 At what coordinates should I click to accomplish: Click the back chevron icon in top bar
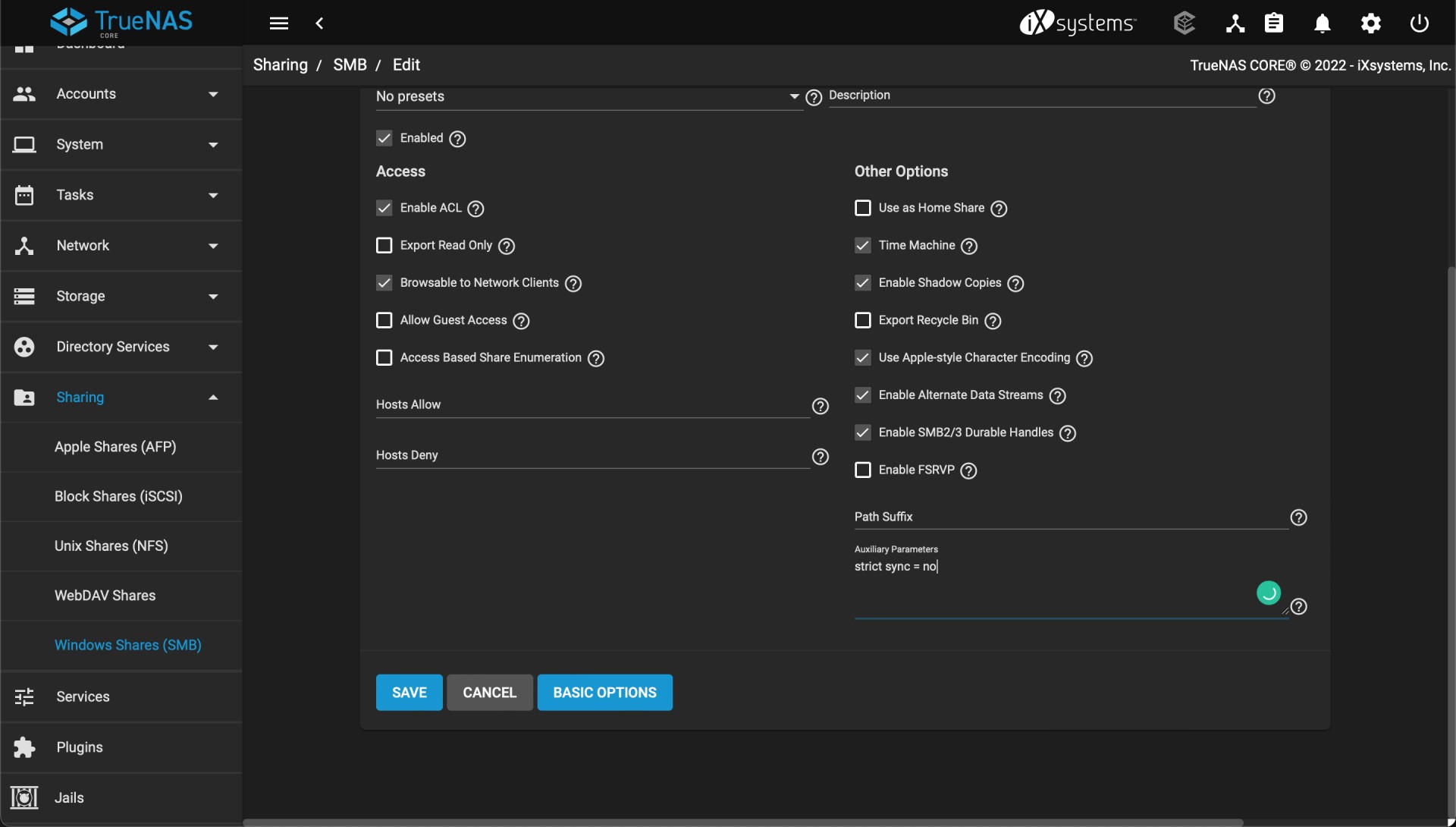click(319, 24)
